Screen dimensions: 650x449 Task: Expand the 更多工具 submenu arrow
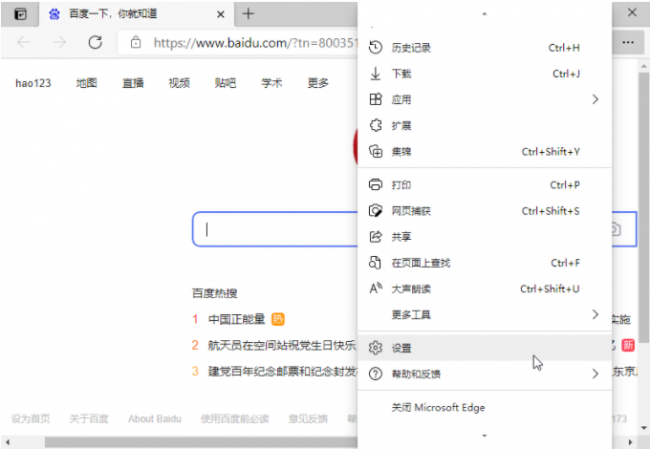point(595,315)
